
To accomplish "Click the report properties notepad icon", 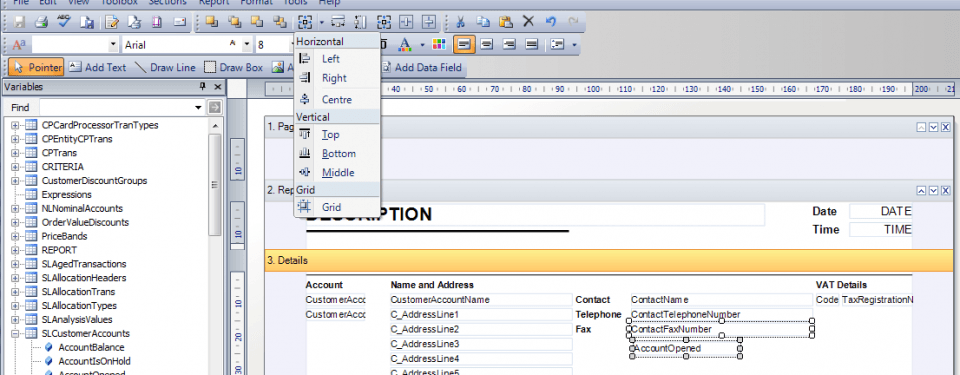I will 111,22.
